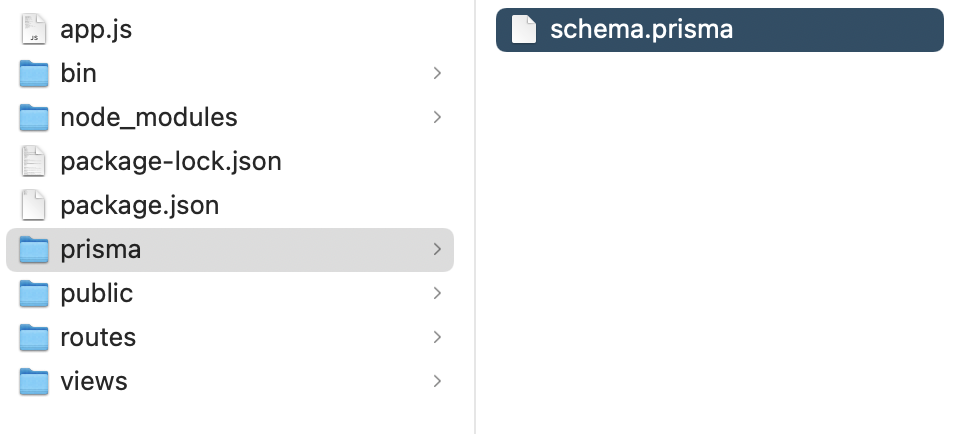Expand the node_modules folder chevron
This screenshot has height=434, width=956.
437,117
